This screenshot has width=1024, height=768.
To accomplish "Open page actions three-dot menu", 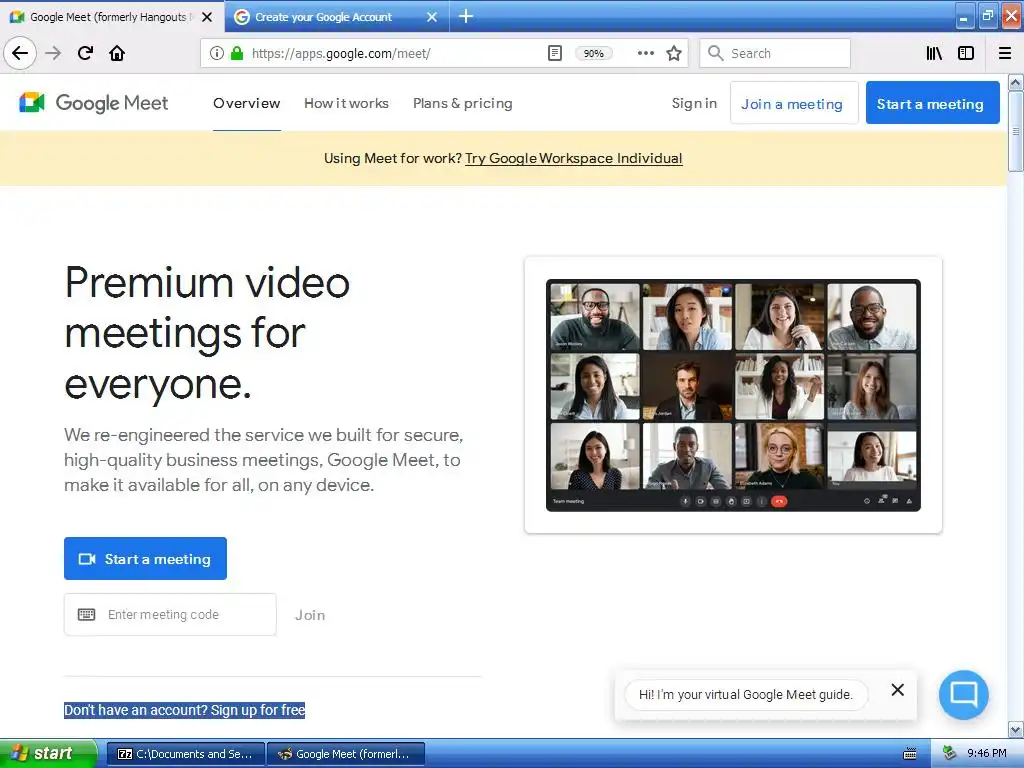I will pos(645,54).
